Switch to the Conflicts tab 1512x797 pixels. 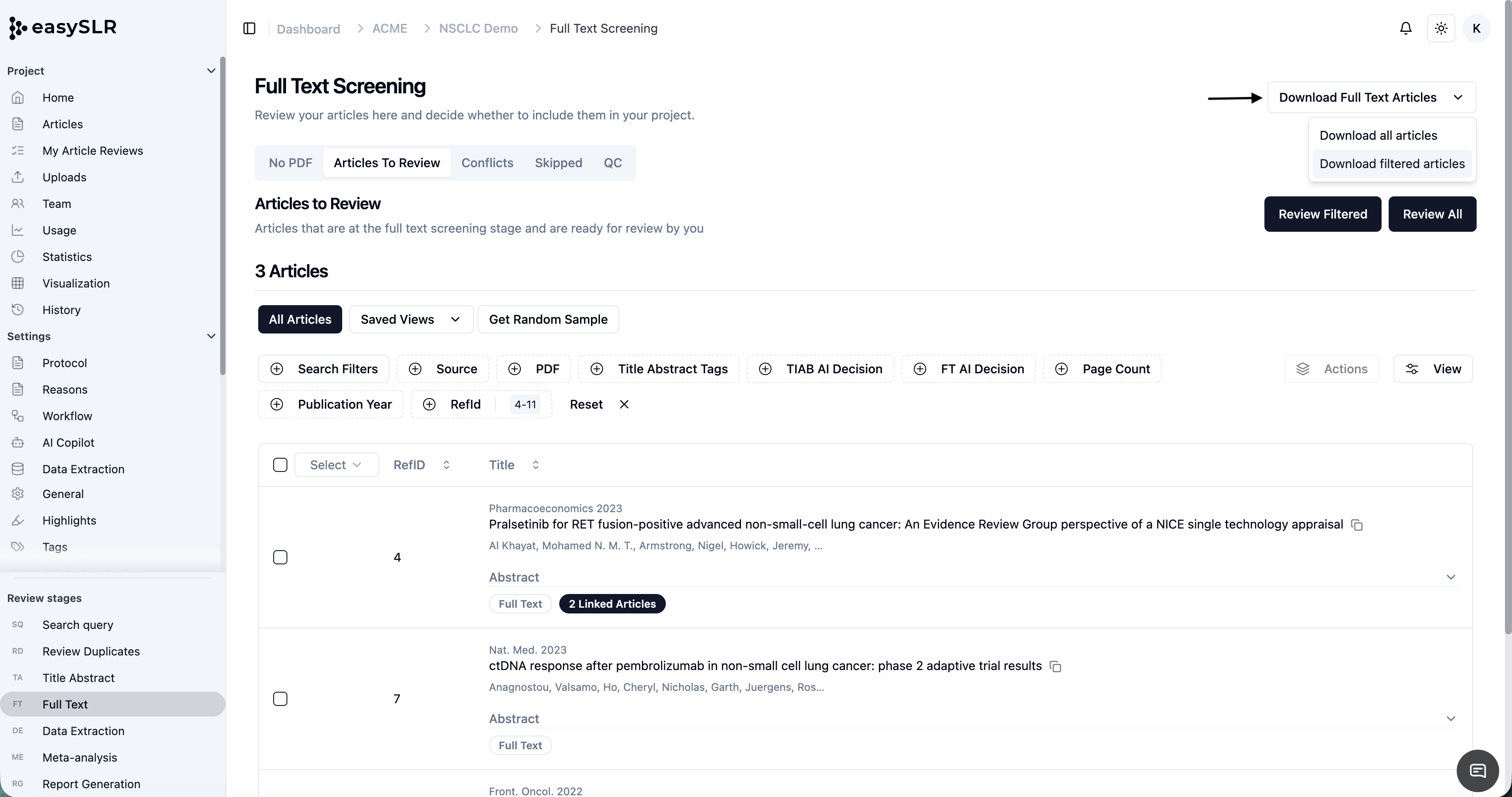coord(487,163)
